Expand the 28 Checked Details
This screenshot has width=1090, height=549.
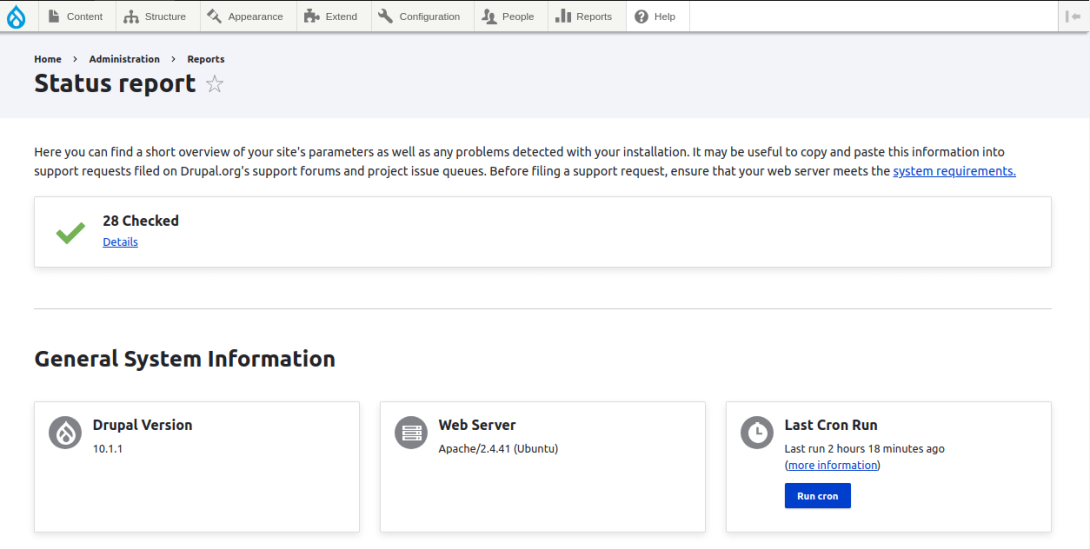point(120,242)
